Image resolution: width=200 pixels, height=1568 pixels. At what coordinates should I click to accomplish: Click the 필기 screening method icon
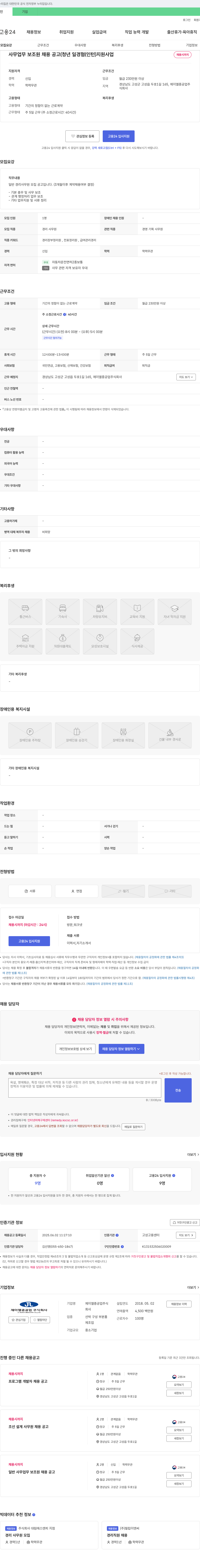point(123,891)
